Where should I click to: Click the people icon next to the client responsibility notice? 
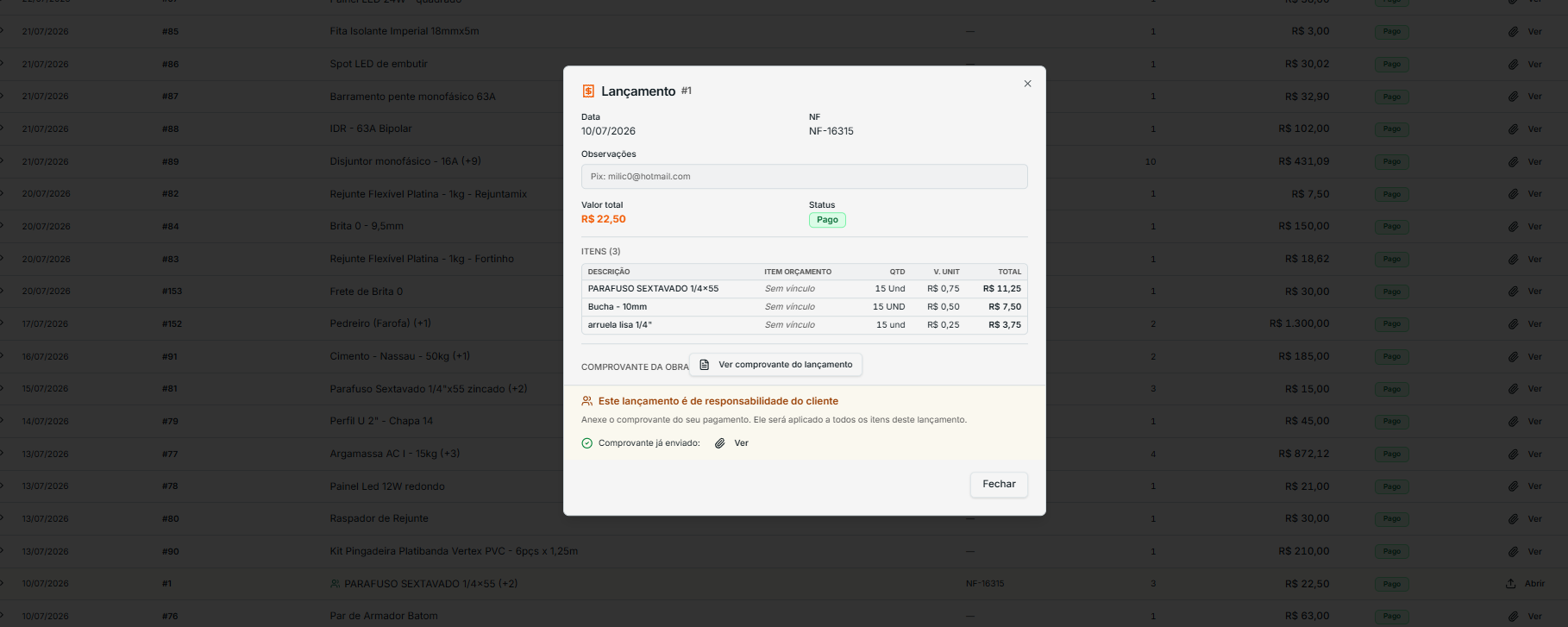587,401
